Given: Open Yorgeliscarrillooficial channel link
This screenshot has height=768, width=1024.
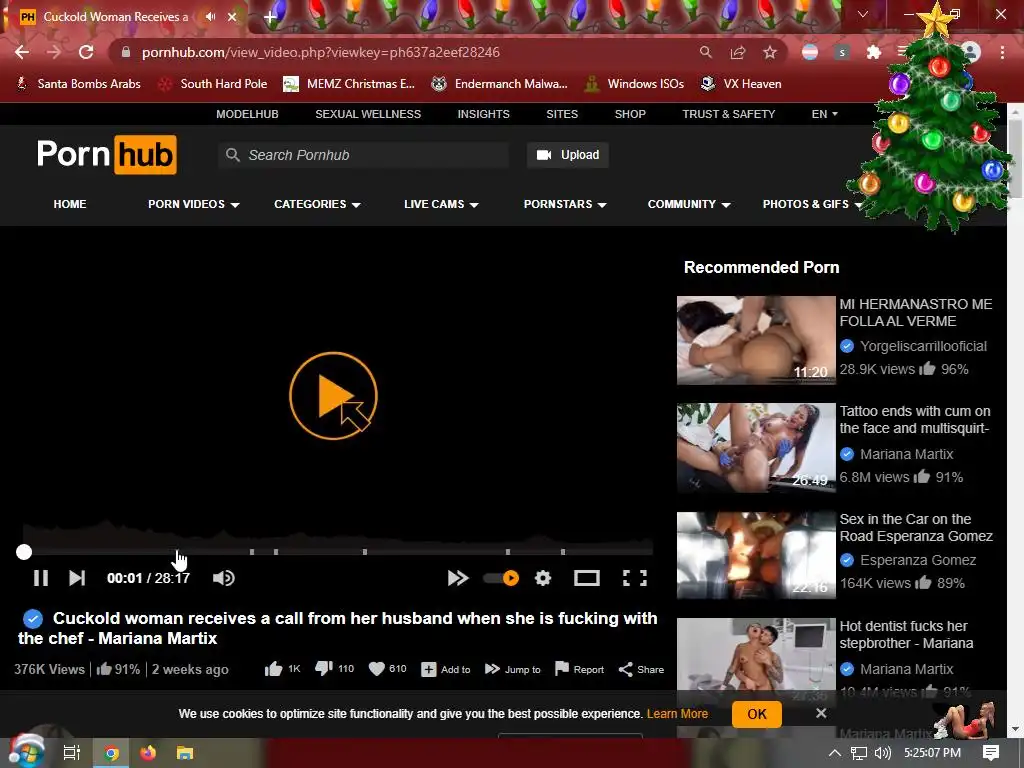Looking at the screenshot, I should point(923,346).
